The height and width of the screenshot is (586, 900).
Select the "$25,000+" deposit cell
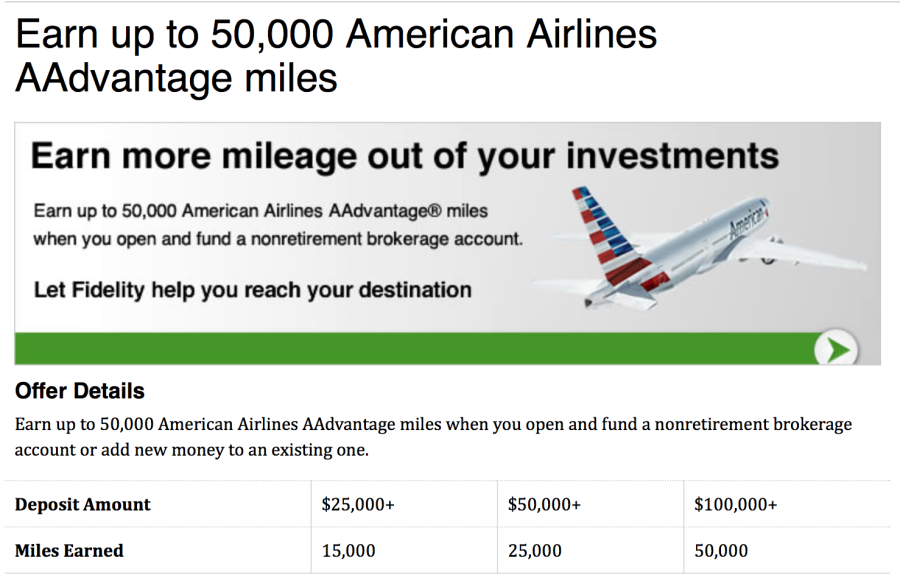click(x=358, y=505)
